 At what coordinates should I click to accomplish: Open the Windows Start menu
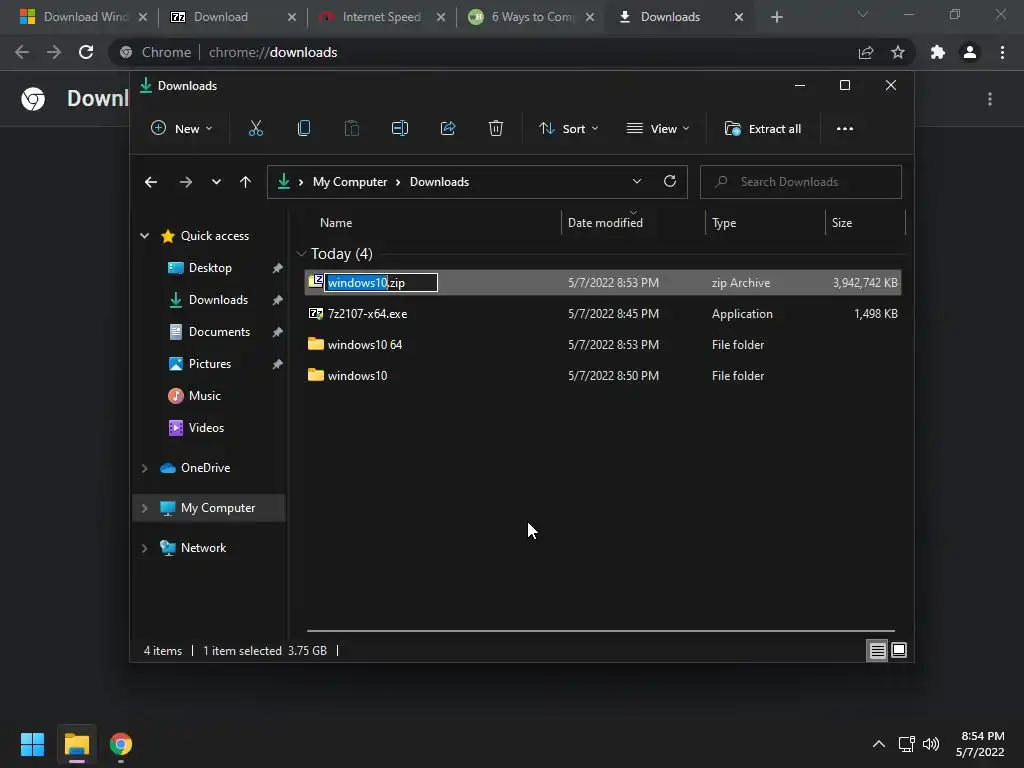point(32,744)
